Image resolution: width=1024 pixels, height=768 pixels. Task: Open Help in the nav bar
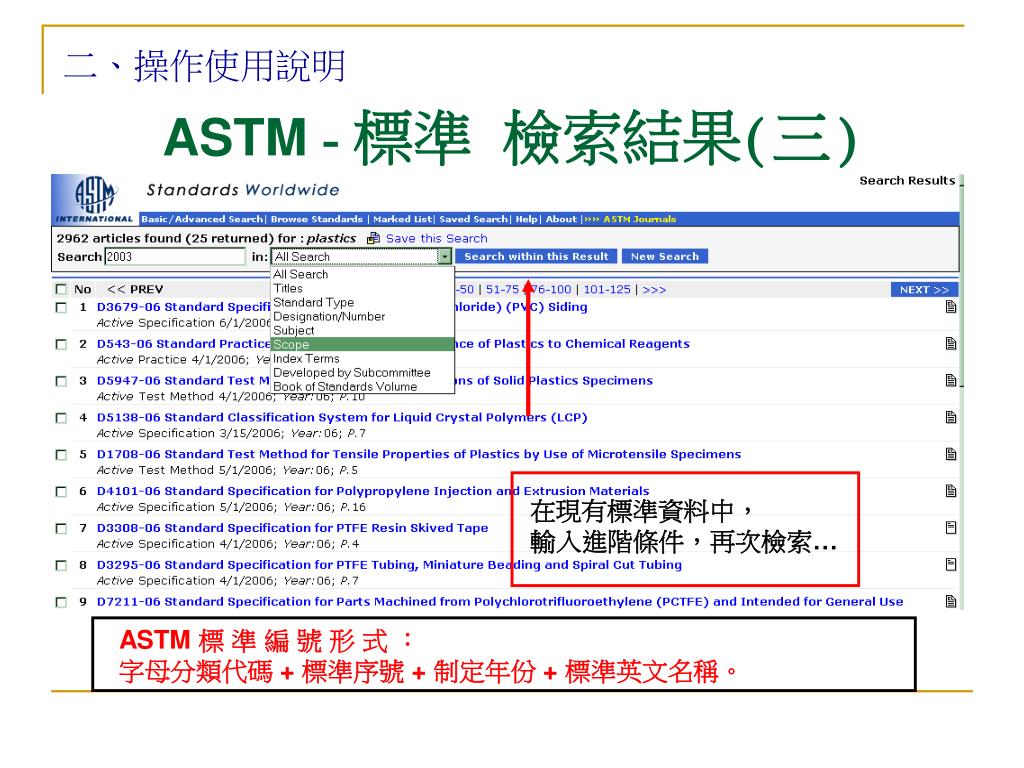coord(526,219)
